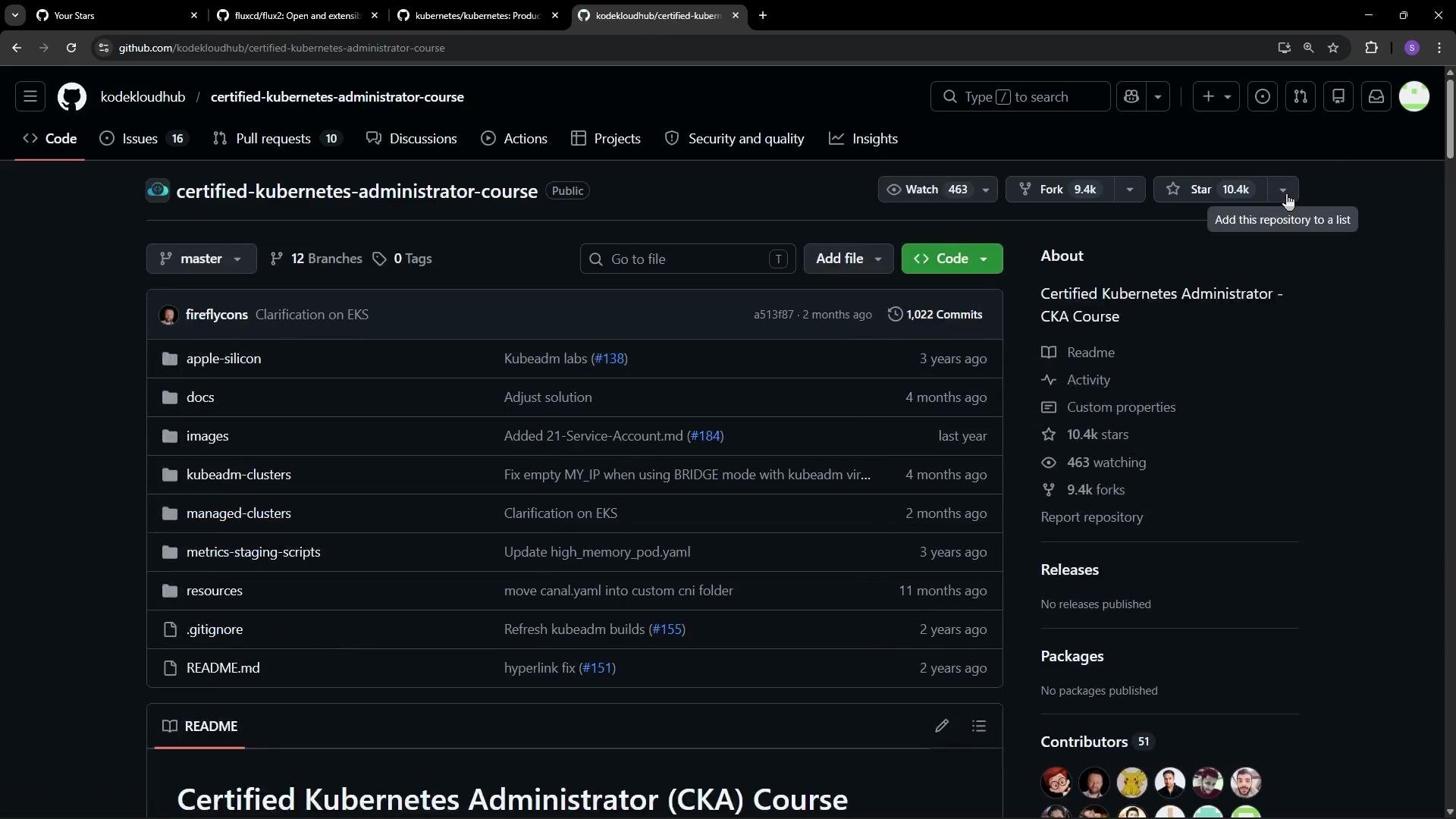Open notifications inbox icon
Screen dimensions: 1456x819
1376,96
